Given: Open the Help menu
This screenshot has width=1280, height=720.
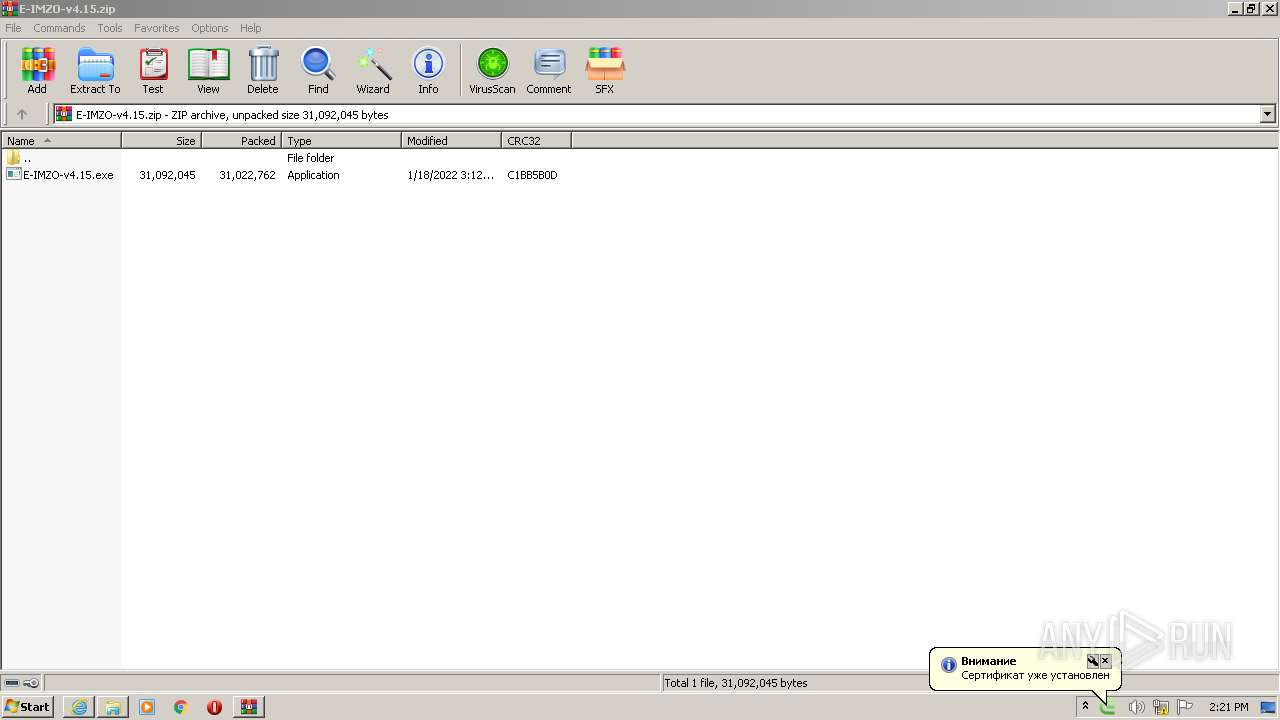Looking at the screenshot, I should pos(251,28).
